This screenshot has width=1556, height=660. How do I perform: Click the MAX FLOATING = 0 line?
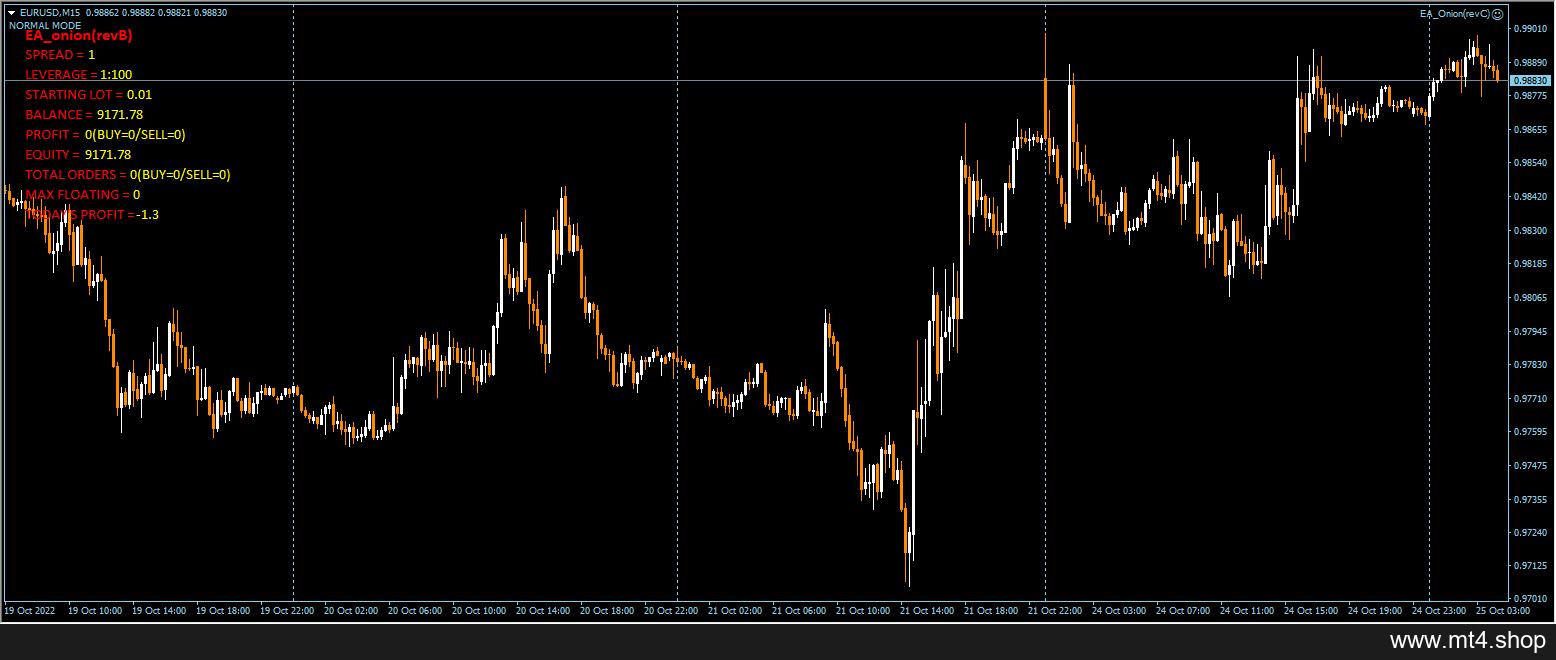point(83,195)
